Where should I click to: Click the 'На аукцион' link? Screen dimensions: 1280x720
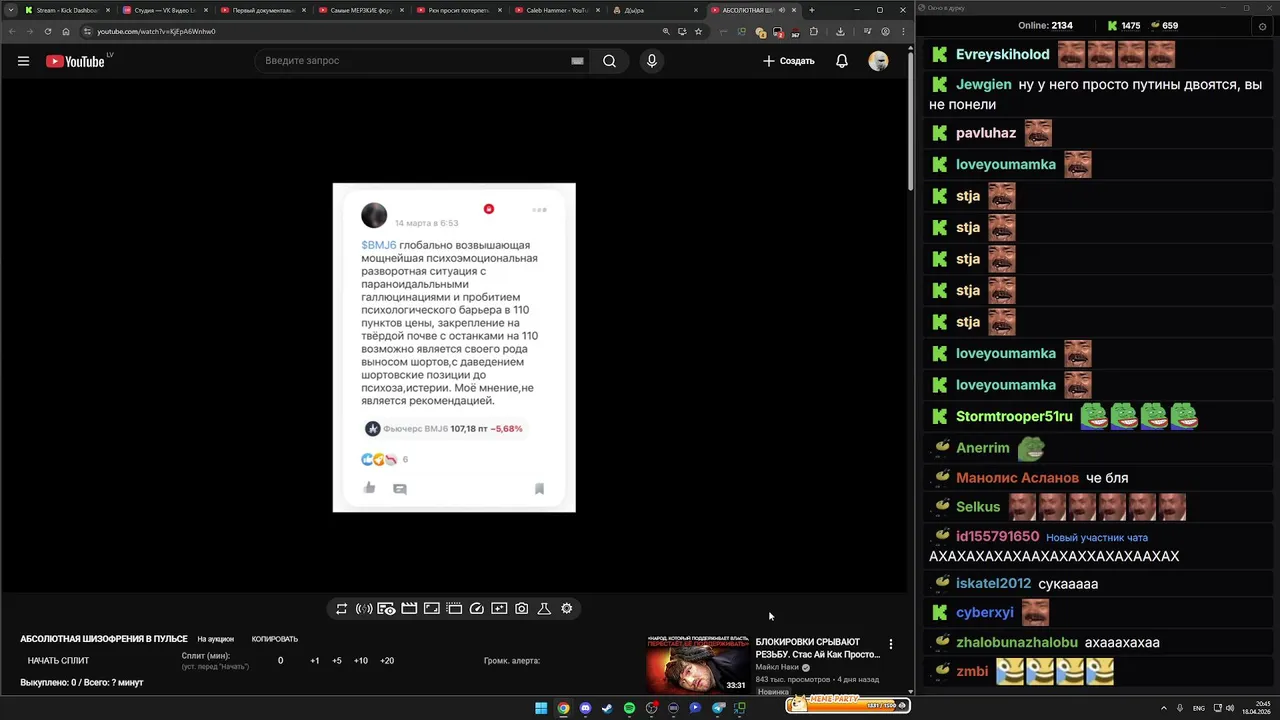coord(215,639)
